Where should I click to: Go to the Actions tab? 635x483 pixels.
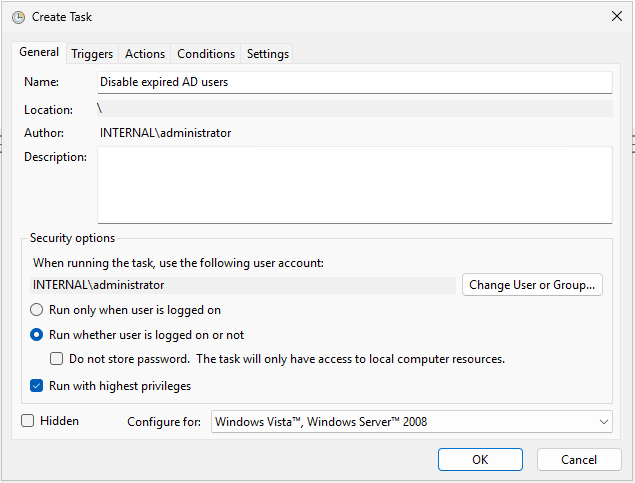pos(145,54)
